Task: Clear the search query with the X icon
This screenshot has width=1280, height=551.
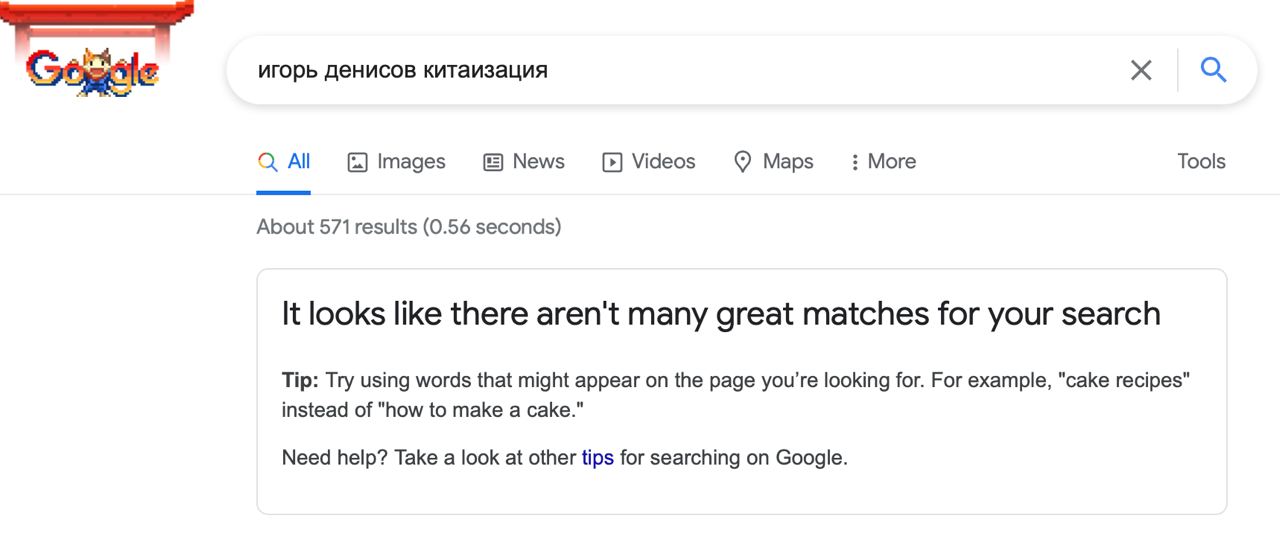Action: (1141, 70)
